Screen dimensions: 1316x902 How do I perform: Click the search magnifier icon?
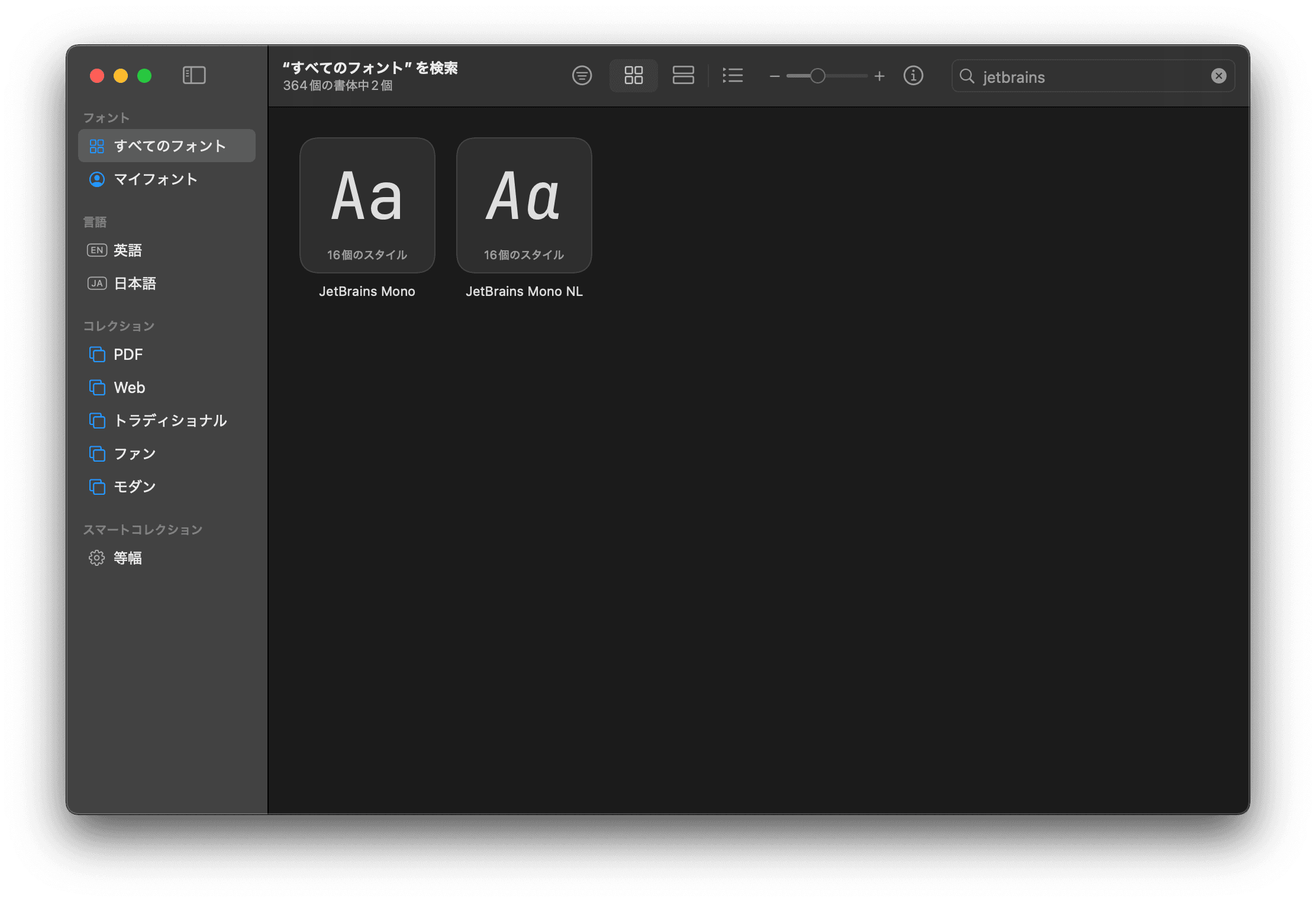coord(967,76)
